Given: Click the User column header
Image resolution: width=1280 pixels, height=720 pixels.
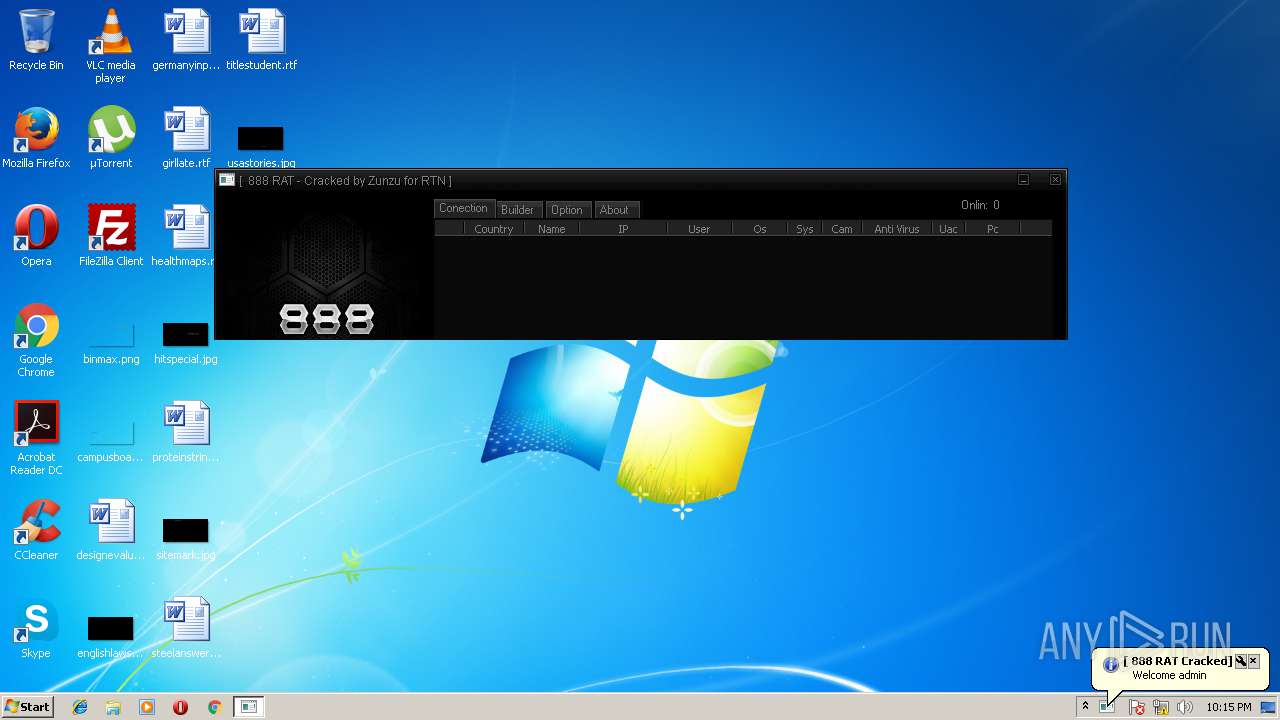Looking at the screenshot, I should pos(699,229).
